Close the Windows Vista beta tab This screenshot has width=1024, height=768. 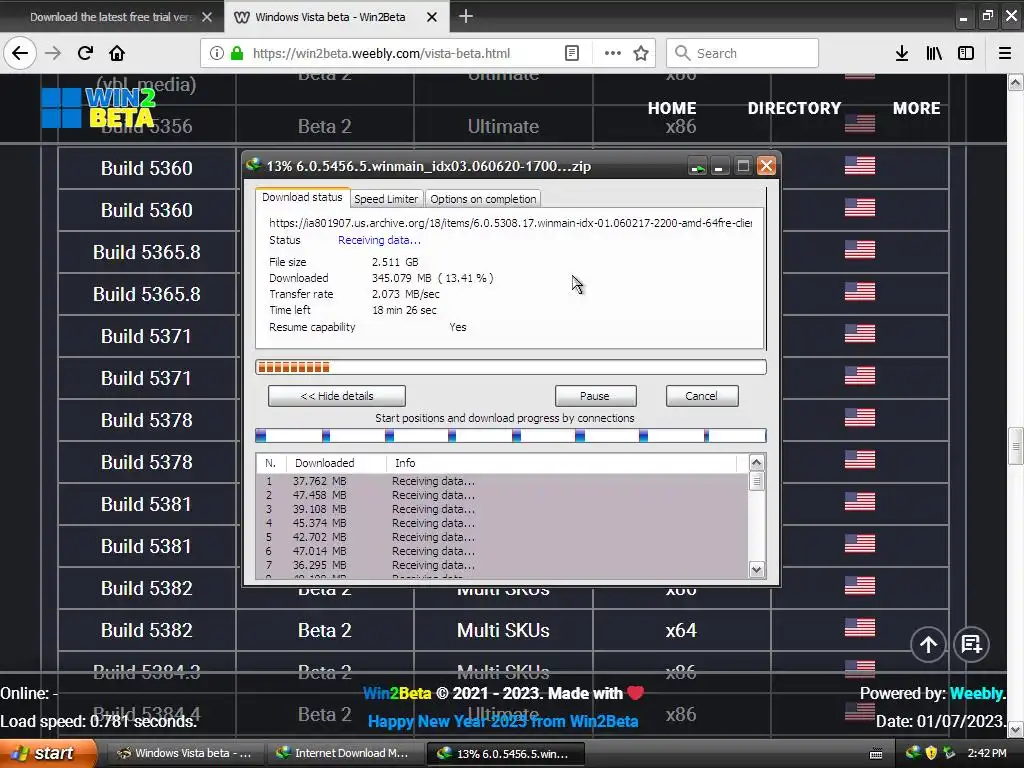coord(432,17)
